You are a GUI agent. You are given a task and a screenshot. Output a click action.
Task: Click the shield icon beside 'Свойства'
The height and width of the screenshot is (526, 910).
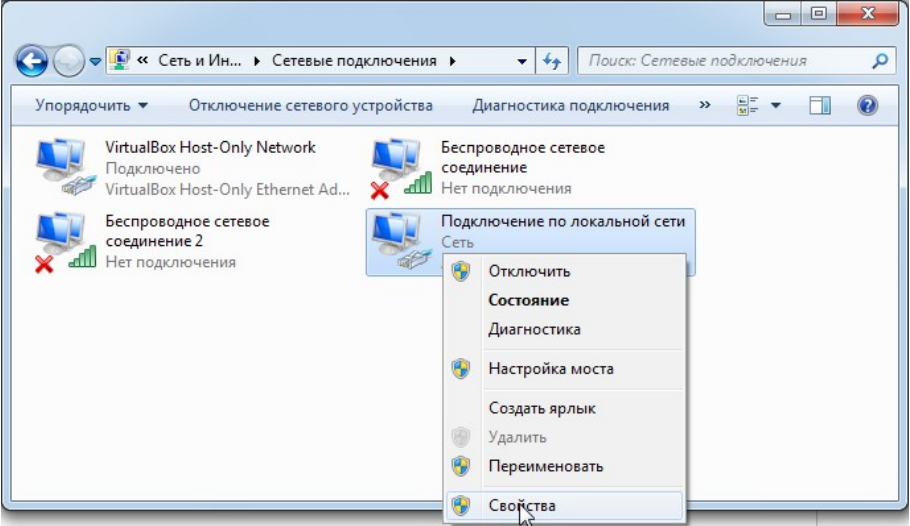tap(461, 506)
